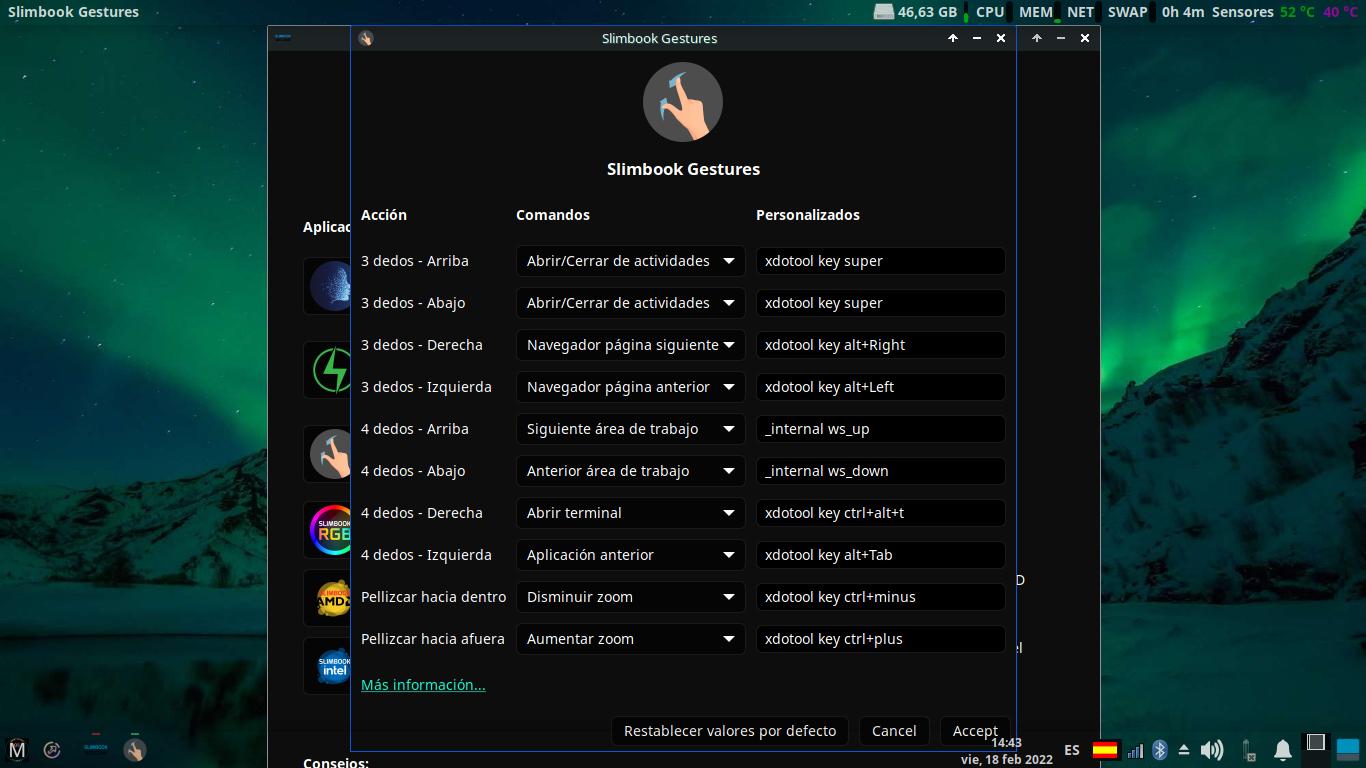Screen dimensions: 1366x768
Task: Click the 'xdotool key ctrl+alt+t' text field
Action: (x=880, y=513)
